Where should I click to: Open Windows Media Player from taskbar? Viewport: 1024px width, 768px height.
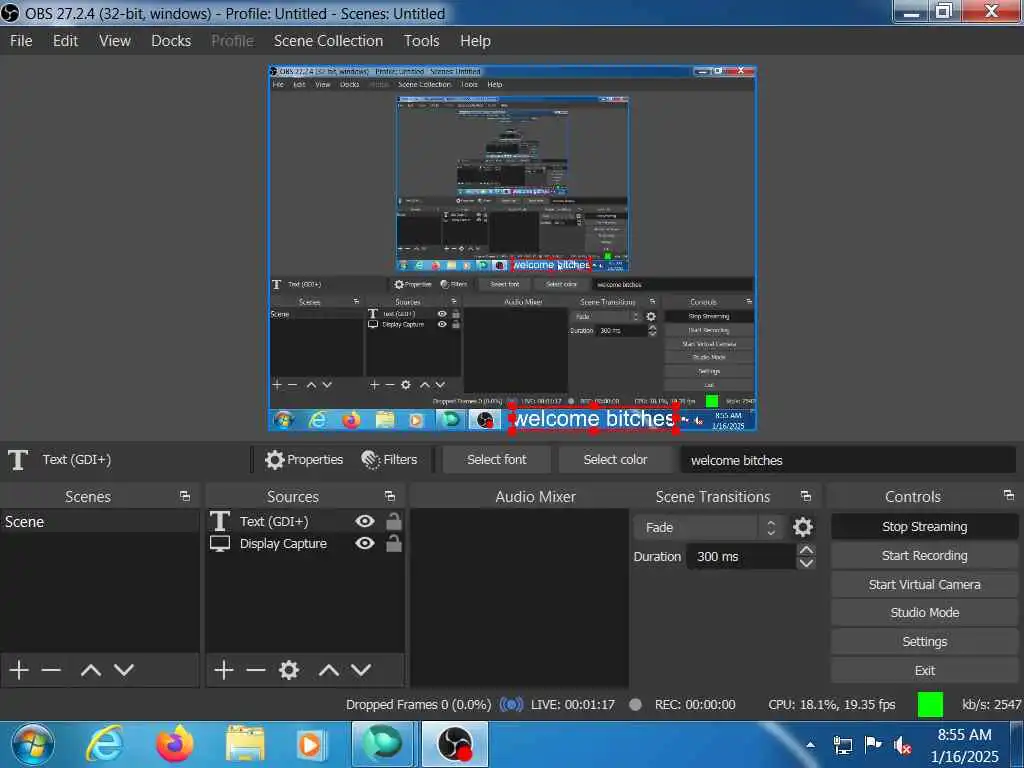coord(311,744)
